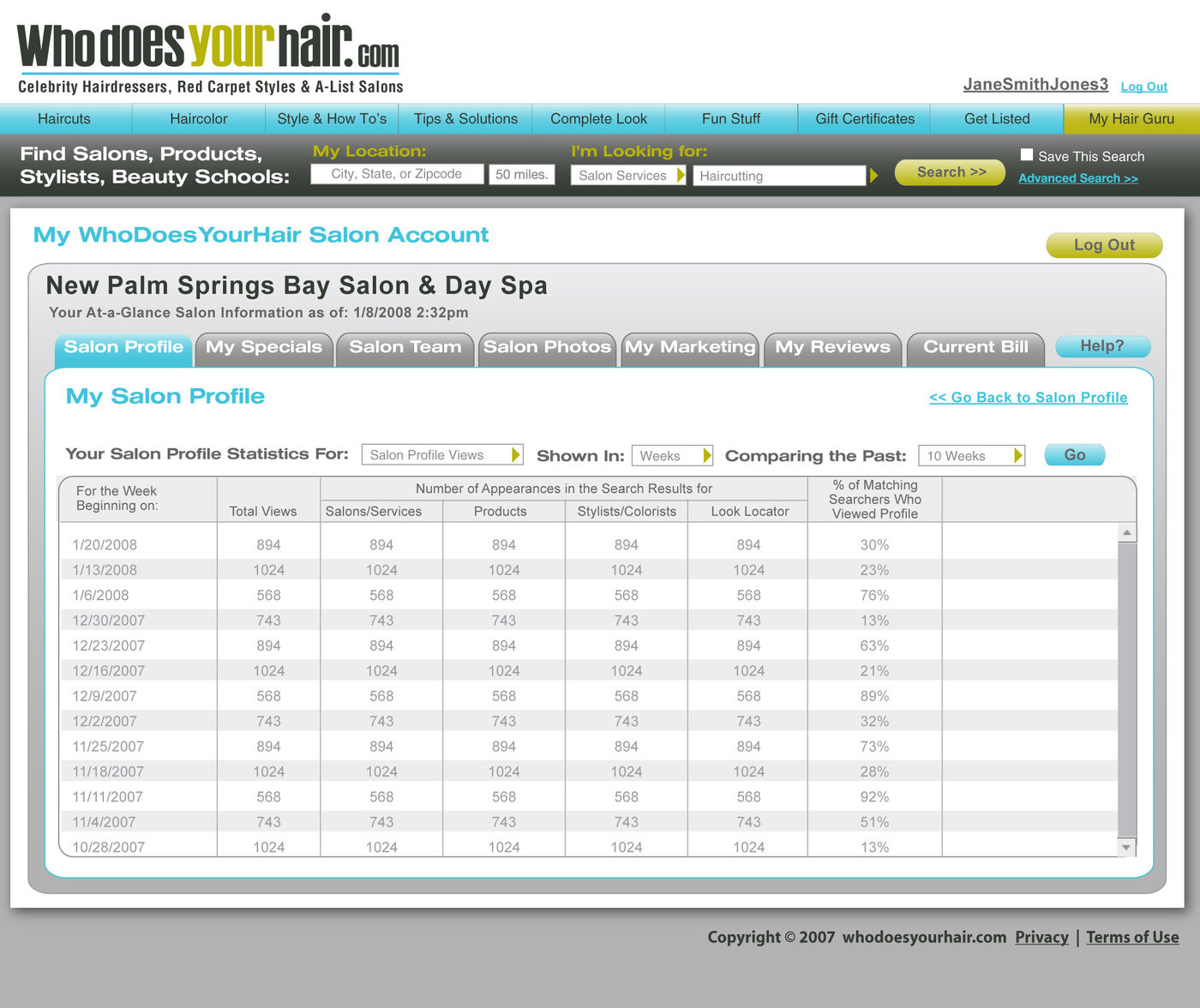Select the 12/23/2007 week row
The image size is (1200, 1008).
coord(589,645)
